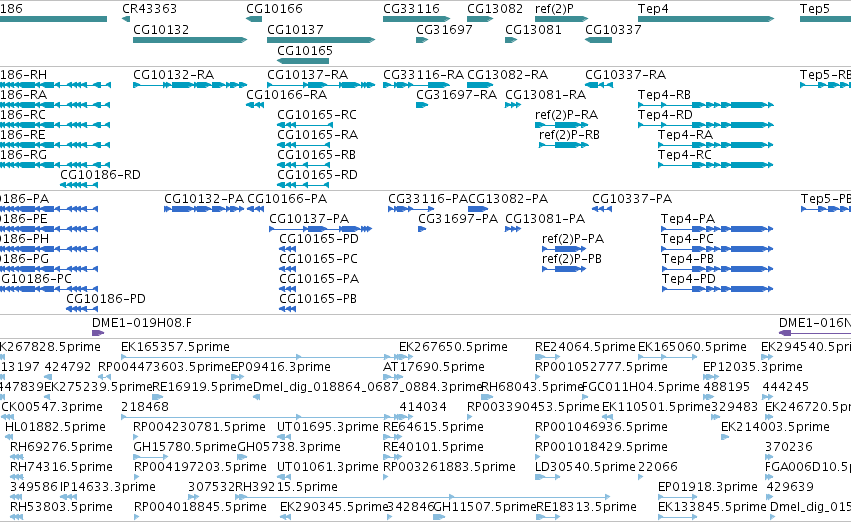Click the Tep4-RD transcript
851x522 pixels.
[x=706, y=125]
